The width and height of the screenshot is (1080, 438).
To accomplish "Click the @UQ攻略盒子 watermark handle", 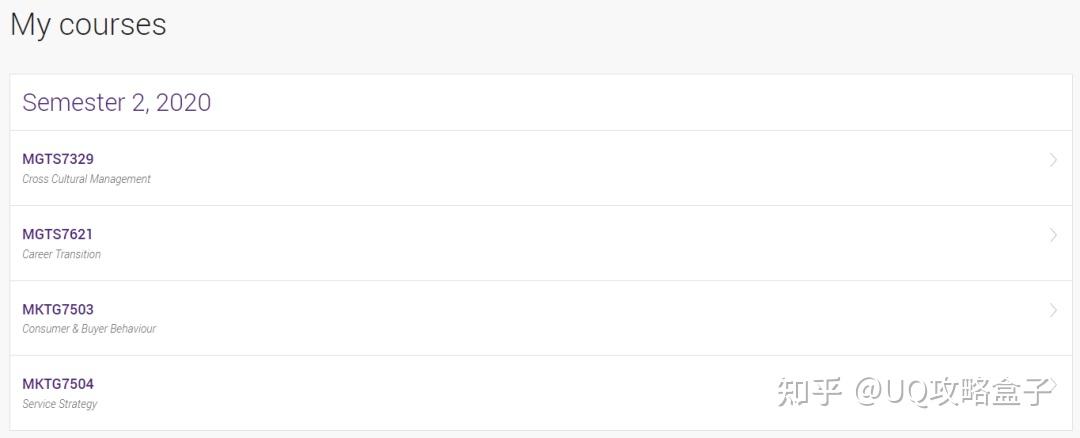I will pyautogui.click(x=954, y=391).
